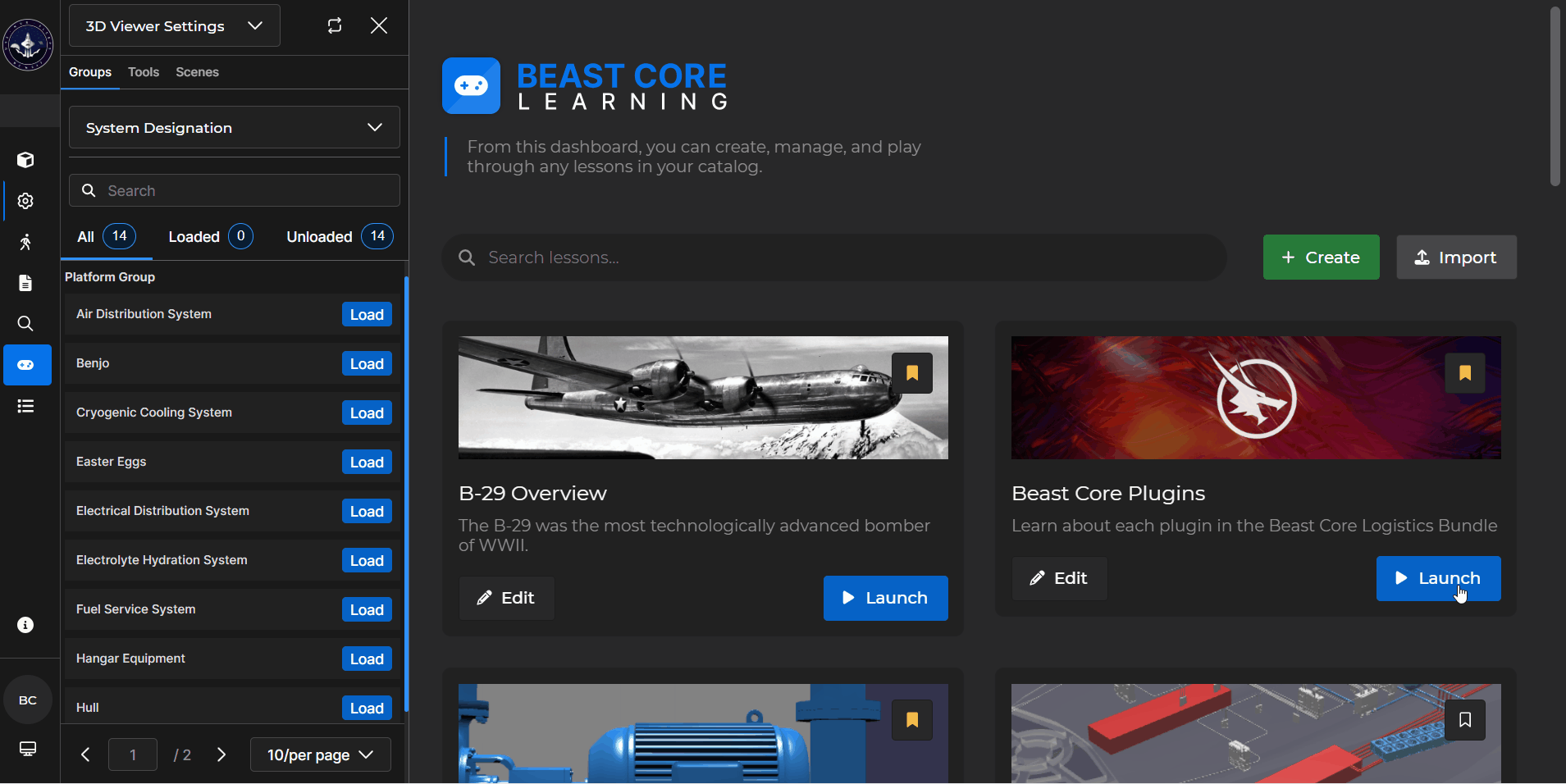Toggle bookmark on B-29 Overview card
Image resolution: width=1566 pixels, height=784 pixels.
pyautogui.click(x=912, y=373)
